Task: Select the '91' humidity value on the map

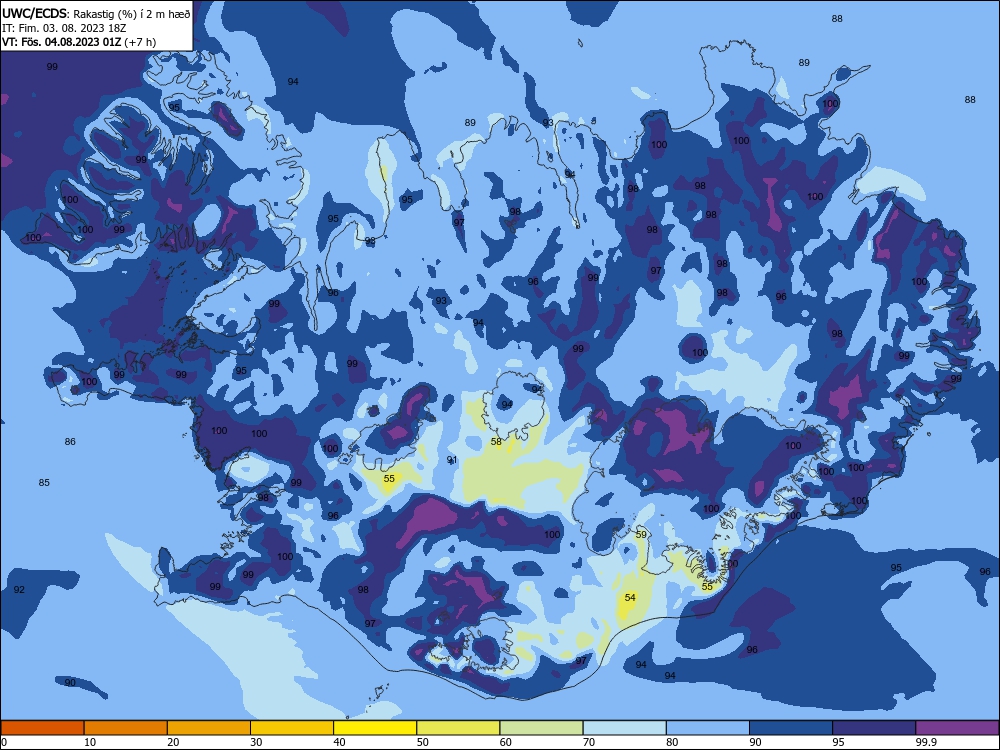Action: click(452, 460)
